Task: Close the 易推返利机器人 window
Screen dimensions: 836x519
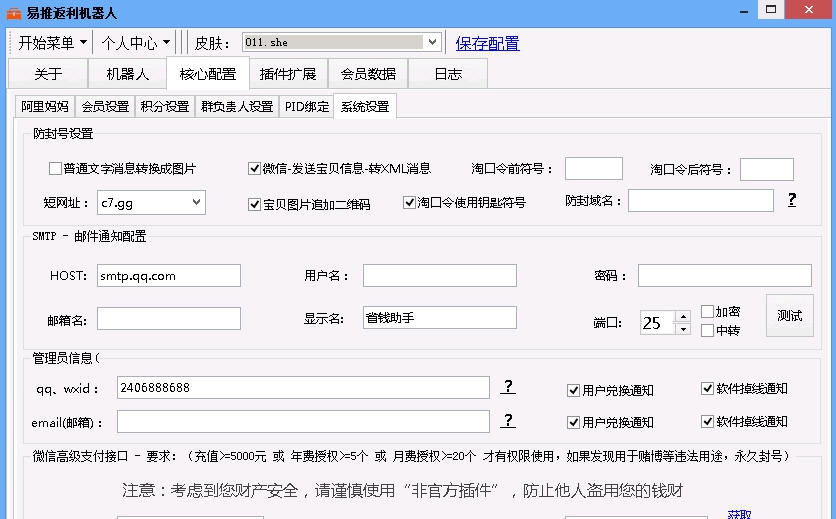Action: tap(809, 10)
